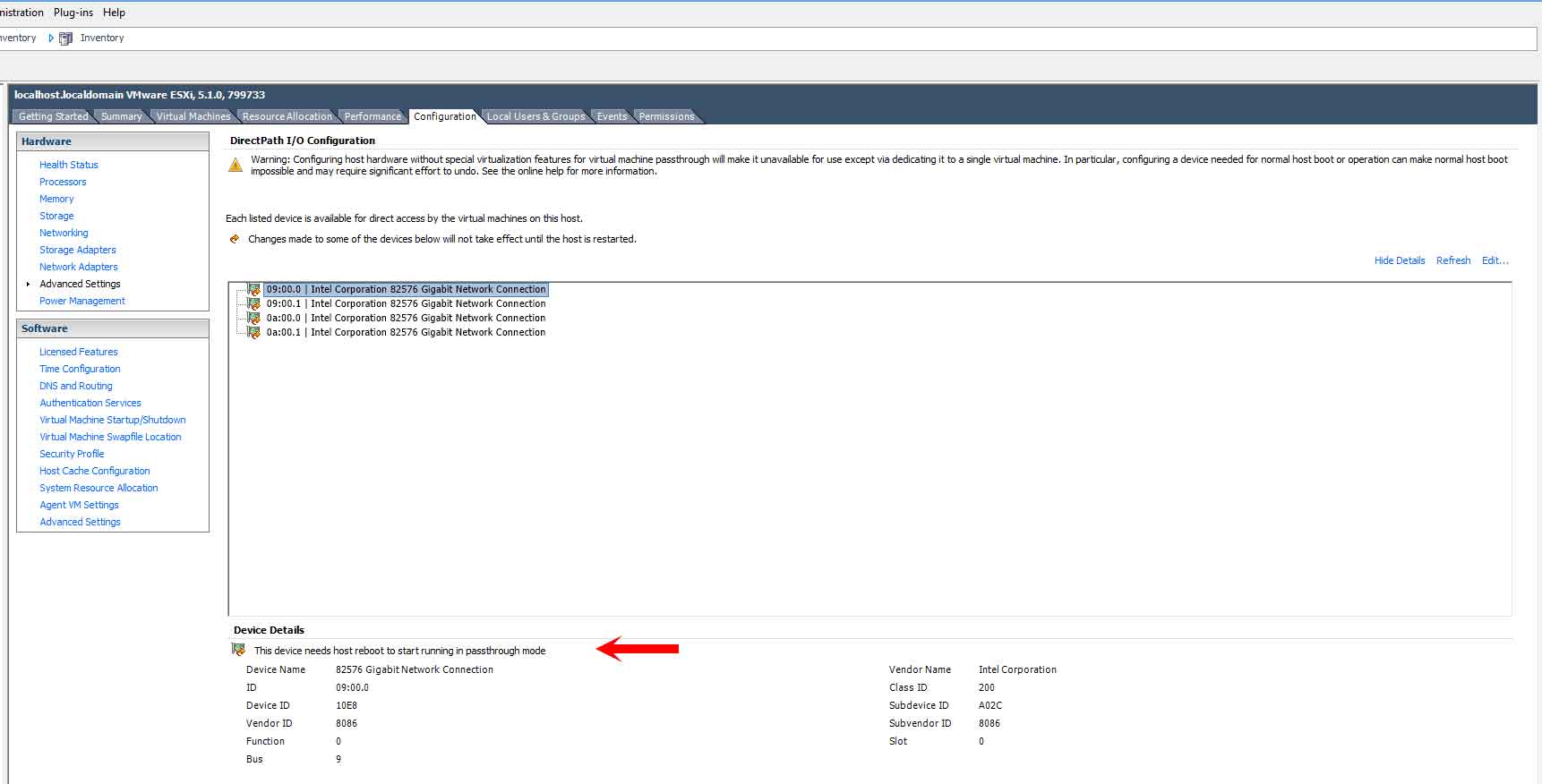Open Security Profile
1542x784 pixels.
pos(72,454)
